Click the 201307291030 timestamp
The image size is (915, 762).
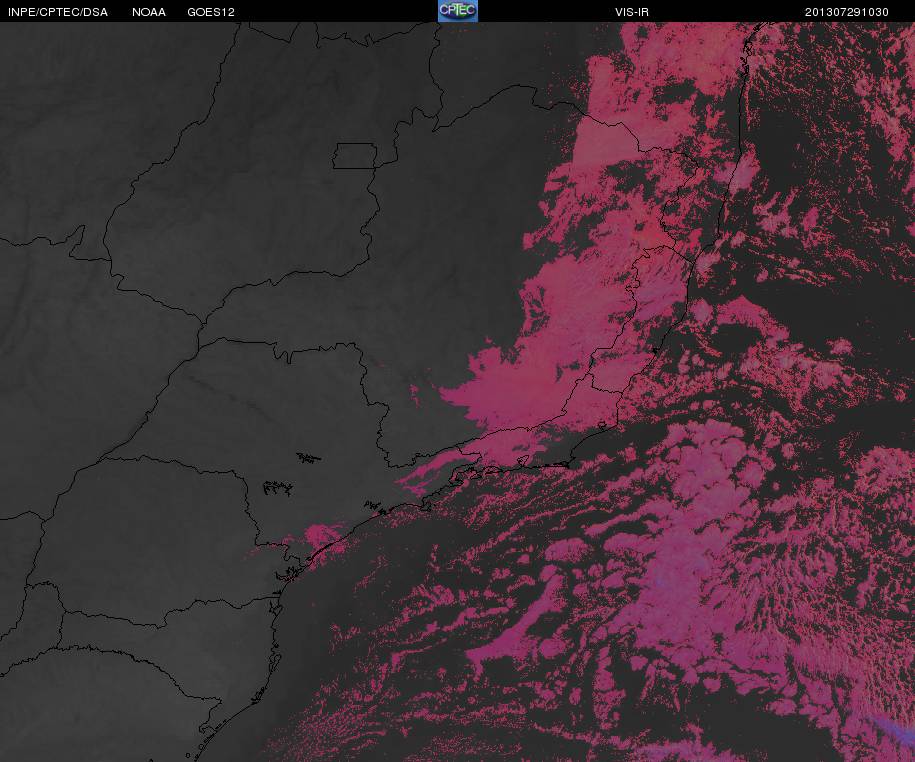point(846,12)
